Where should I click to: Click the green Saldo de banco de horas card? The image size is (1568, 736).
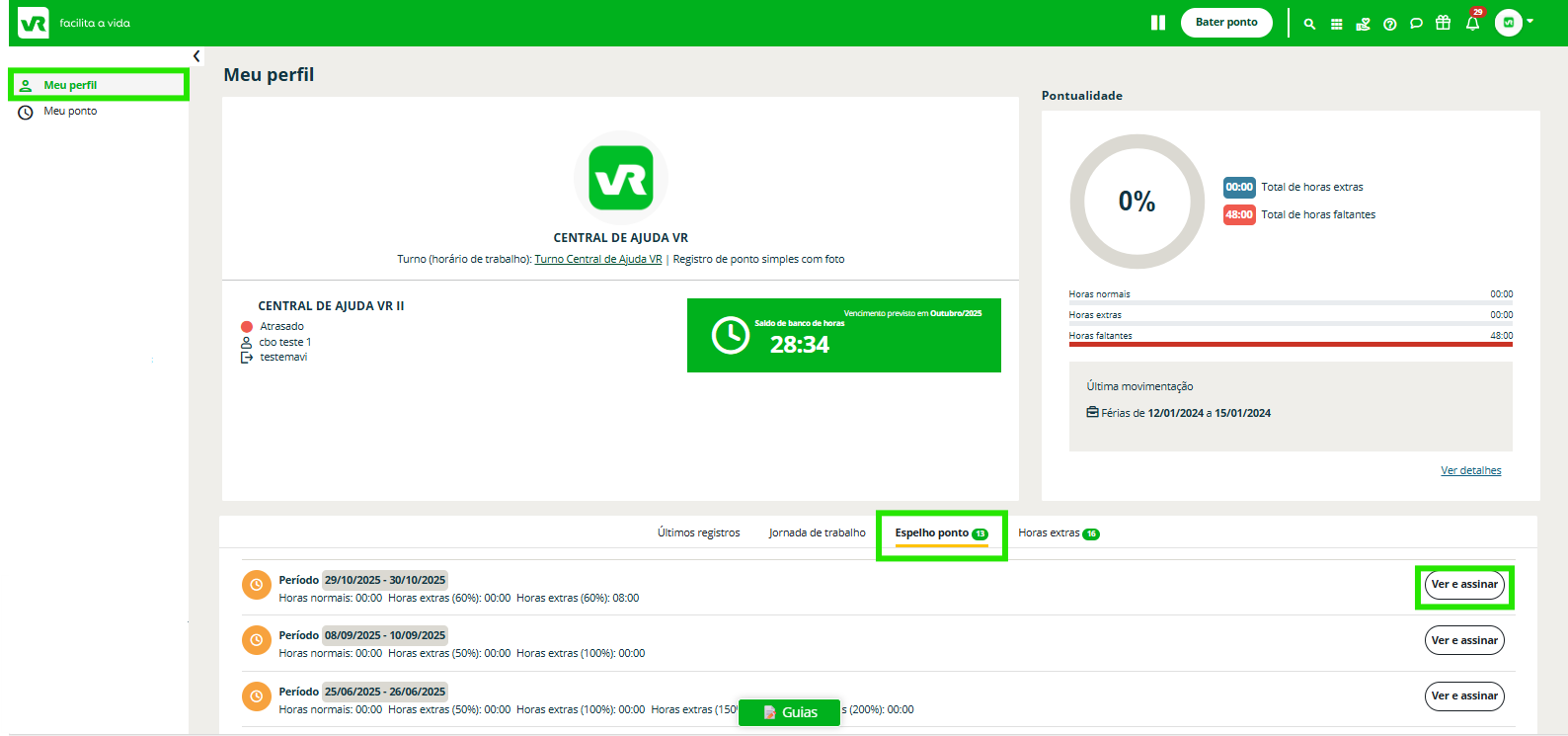(x=843, y=336)
